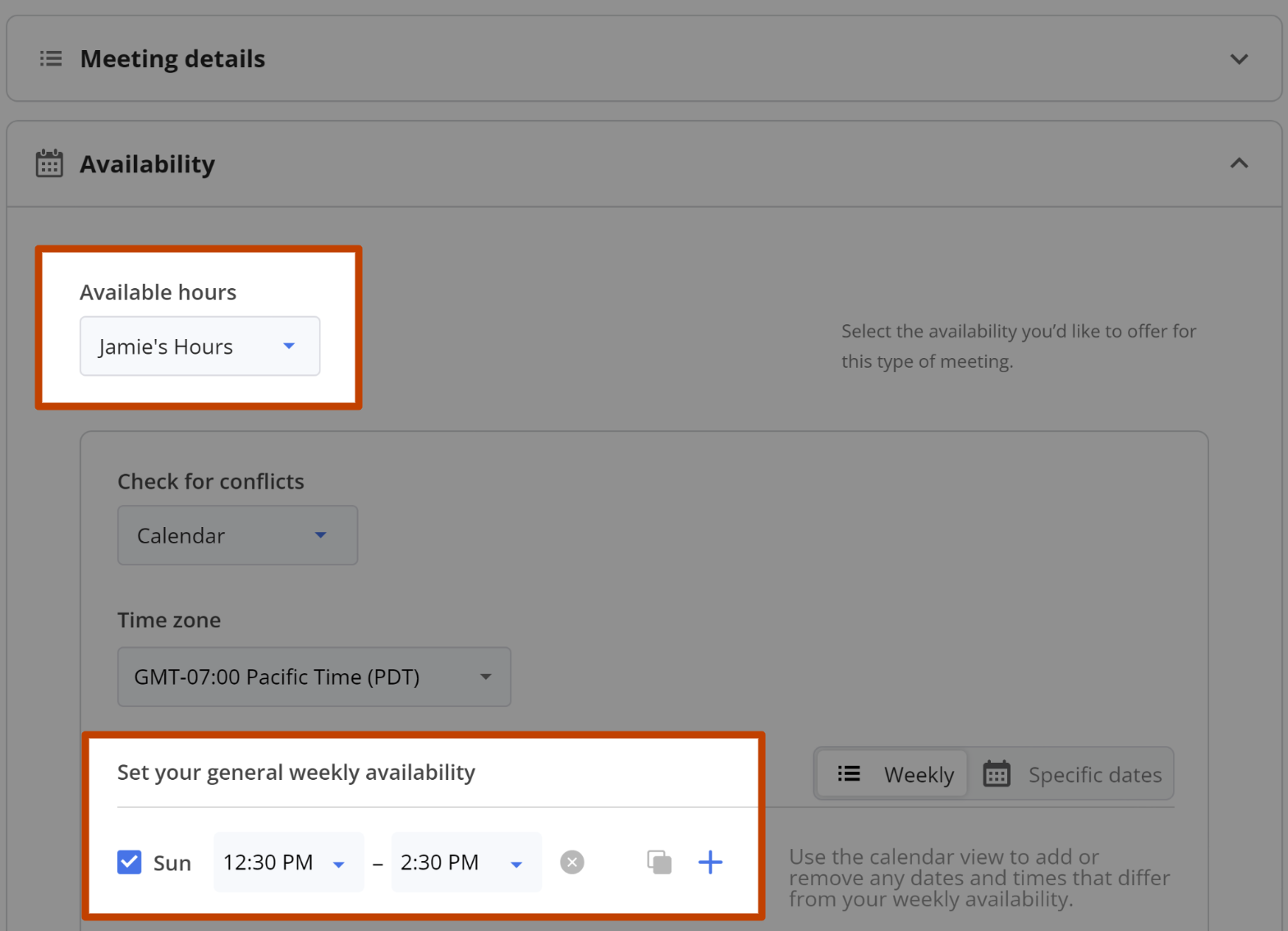Click the Check for conflicts label
This screenshot has height=931, width=1288.
tap(210, 482)
